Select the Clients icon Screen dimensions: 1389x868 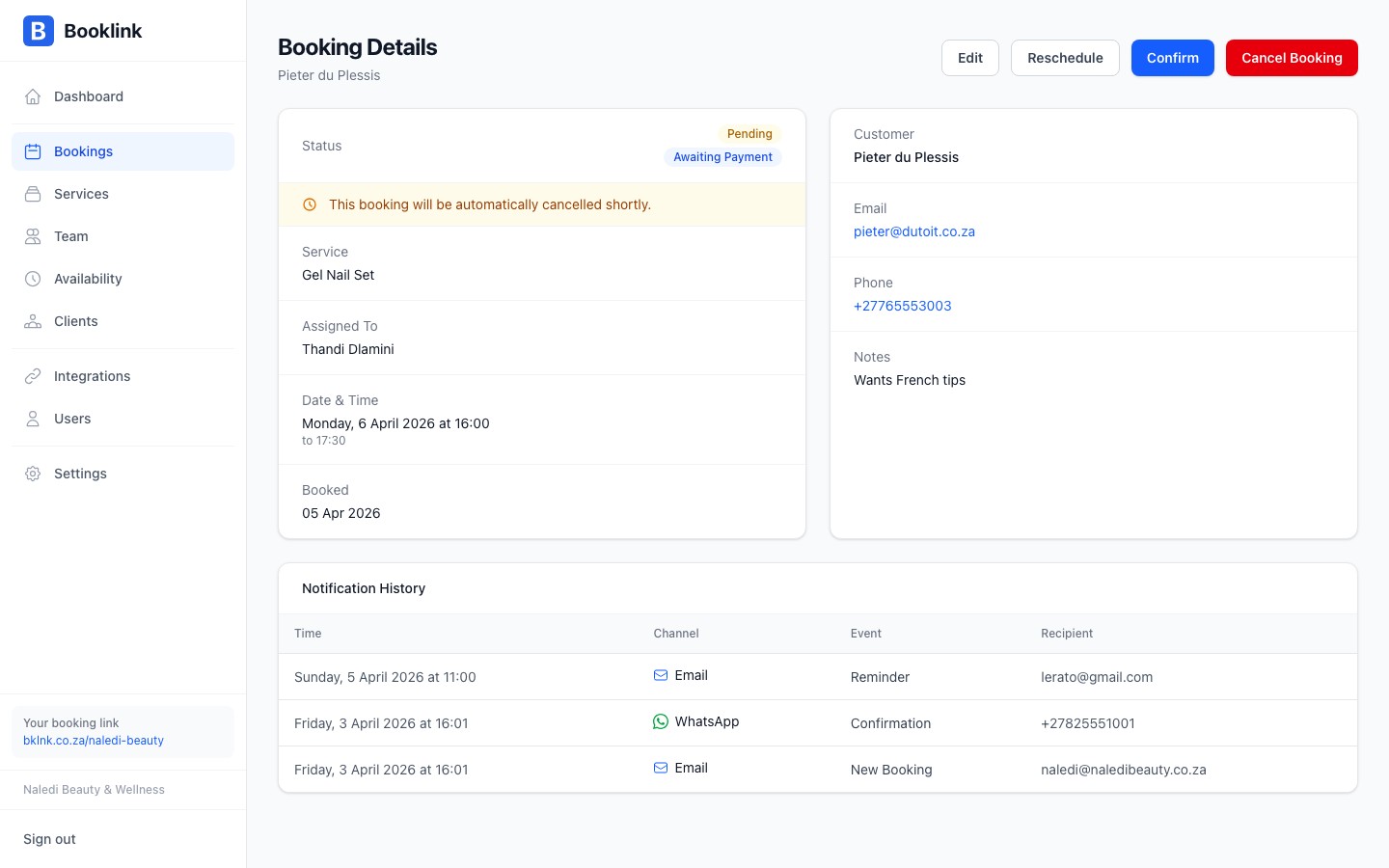click(x=33, y=321)
